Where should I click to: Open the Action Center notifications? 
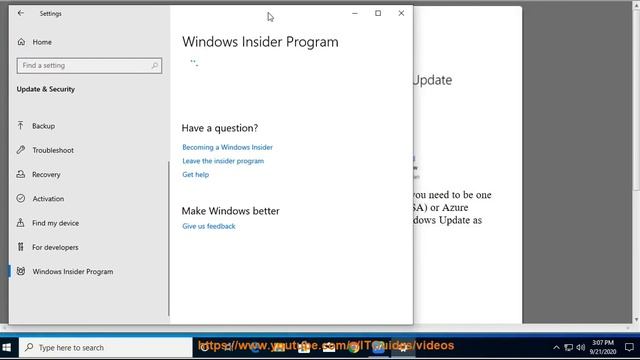tap(629, 347)
